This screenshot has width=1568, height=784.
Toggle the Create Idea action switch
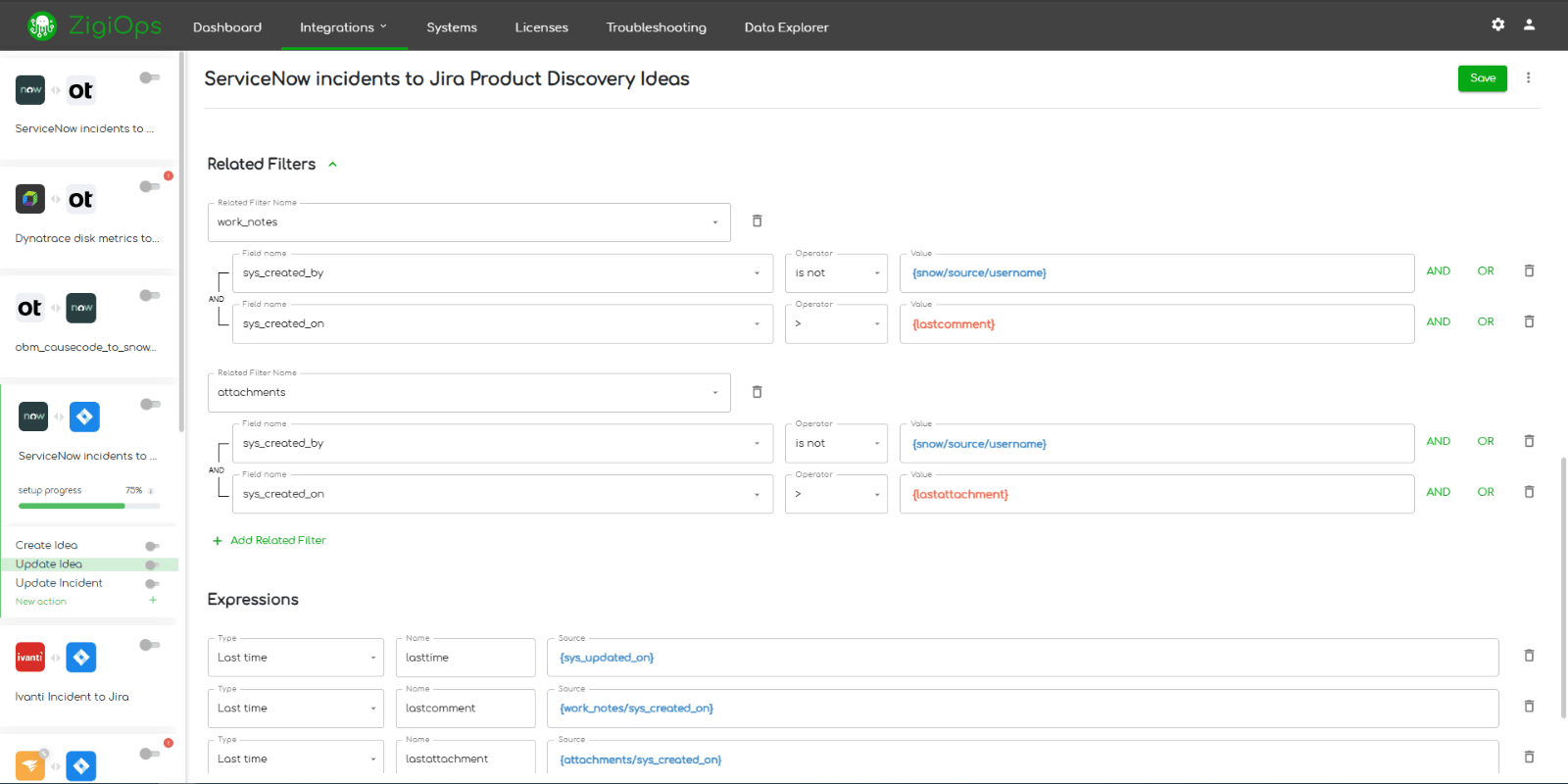click(x=152, y=546)
